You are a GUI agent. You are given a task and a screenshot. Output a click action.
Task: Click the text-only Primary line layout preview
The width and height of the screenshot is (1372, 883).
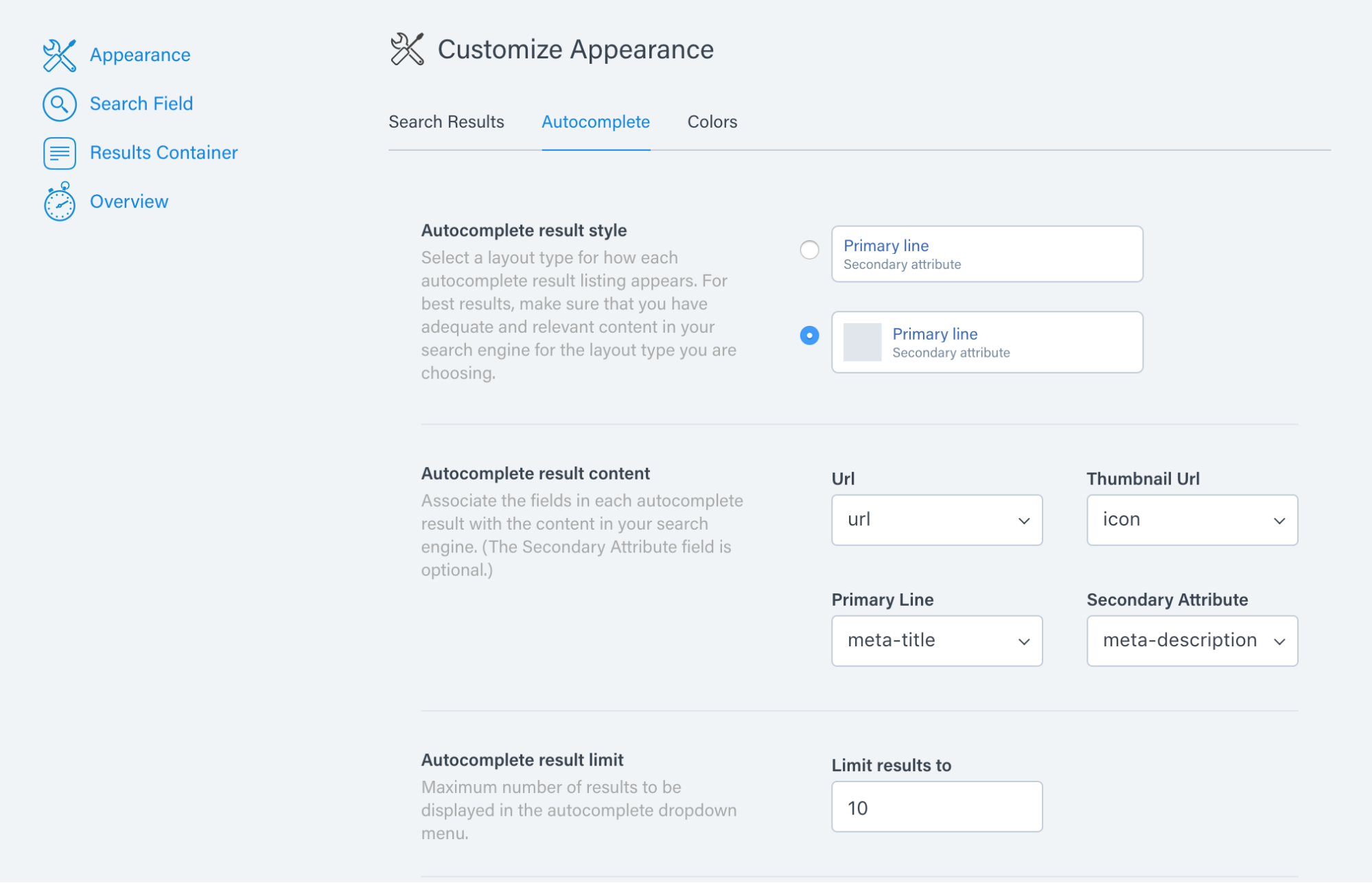(x=987, y=254)
